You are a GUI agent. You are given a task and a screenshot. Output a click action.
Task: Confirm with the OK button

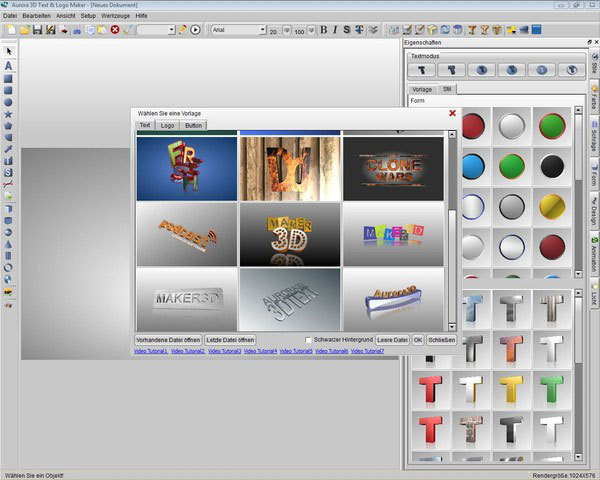coord(418,340)
